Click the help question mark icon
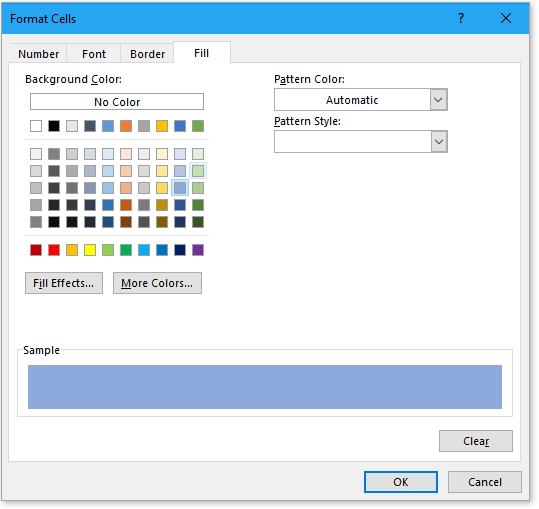Viewport: 539px width, 509px height. click(x=461, y=18)
